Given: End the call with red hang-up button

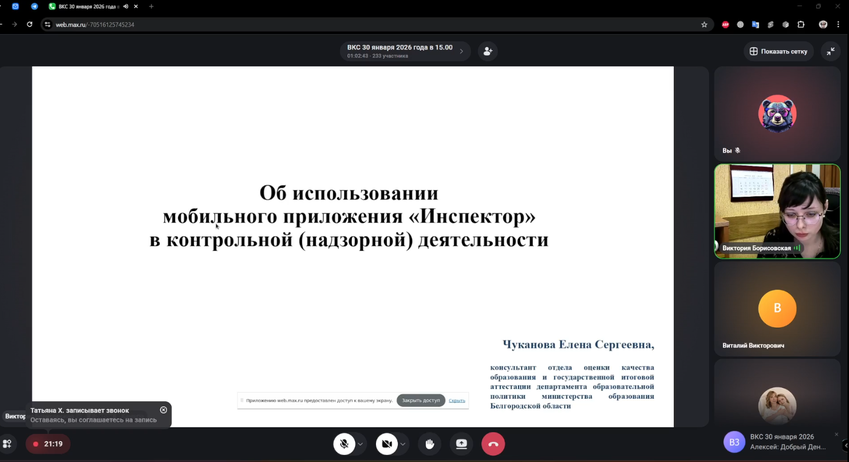Looking at the screenshot, I should click(493, 444).
